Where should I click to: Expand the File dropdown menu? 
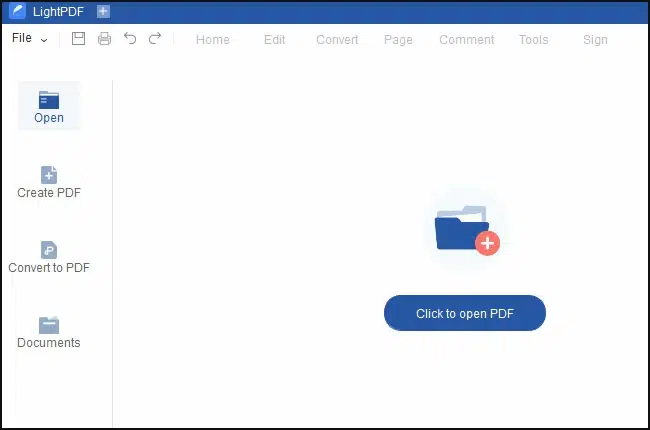[x=29, y=38]
